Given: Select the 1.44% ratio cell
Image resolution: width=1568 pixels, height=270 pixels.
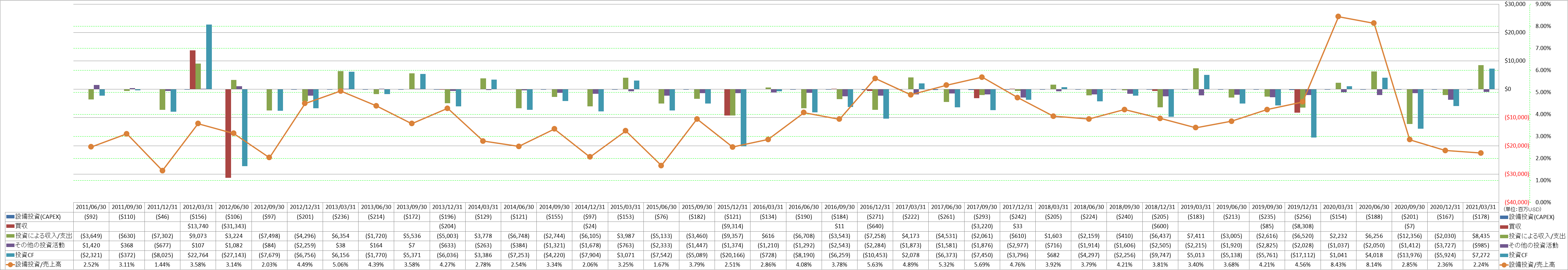Looking at the screenshot, I should [x=162, y=265].
